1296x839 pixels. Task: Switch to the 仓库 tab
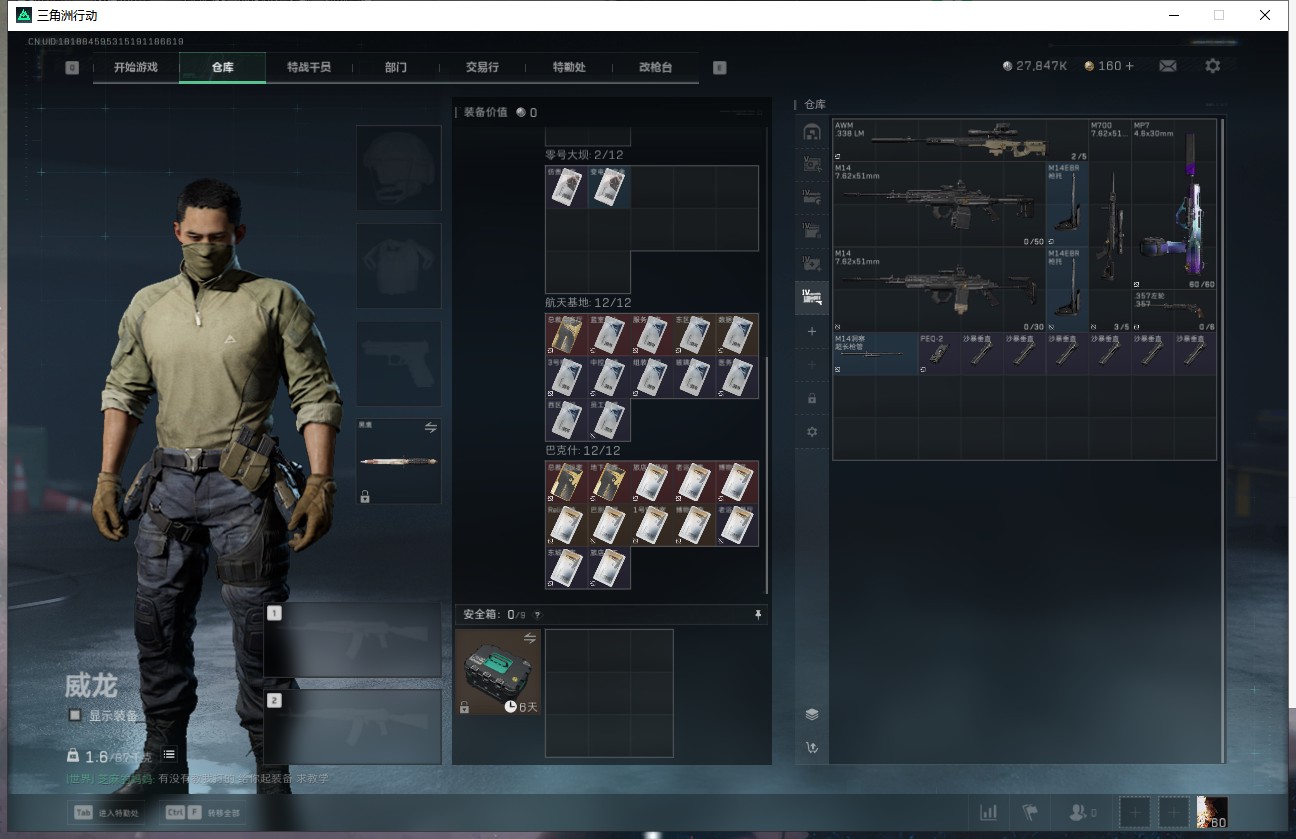(222, 67)
